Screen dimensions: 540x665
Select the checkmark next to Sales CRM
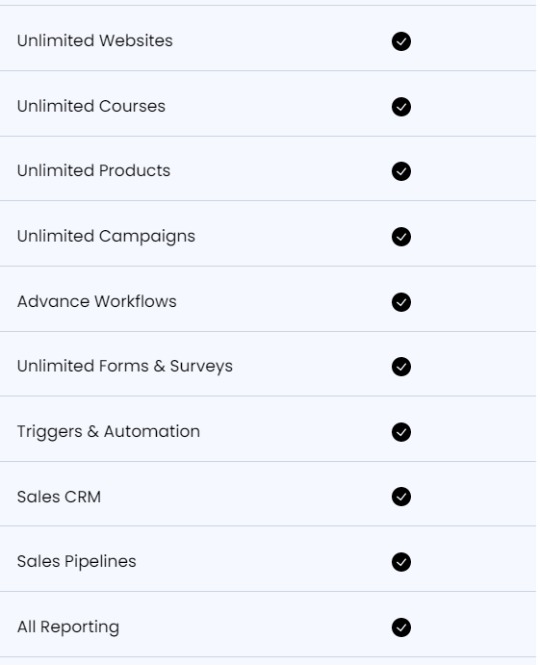401,497
